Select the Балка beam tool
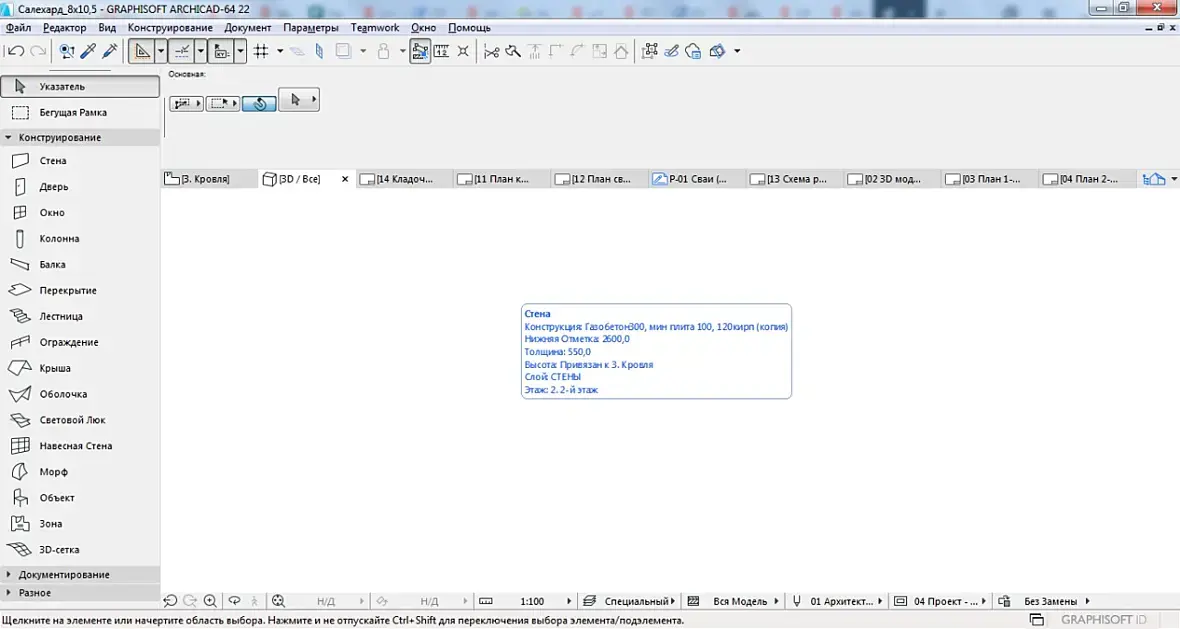Viewport: 1180px width, 629px height. pos(80,264)
